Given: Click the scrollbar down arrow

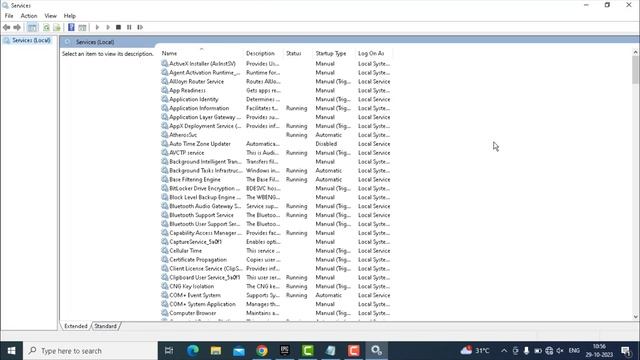Looking at the screenshot, I should [636, 317].
